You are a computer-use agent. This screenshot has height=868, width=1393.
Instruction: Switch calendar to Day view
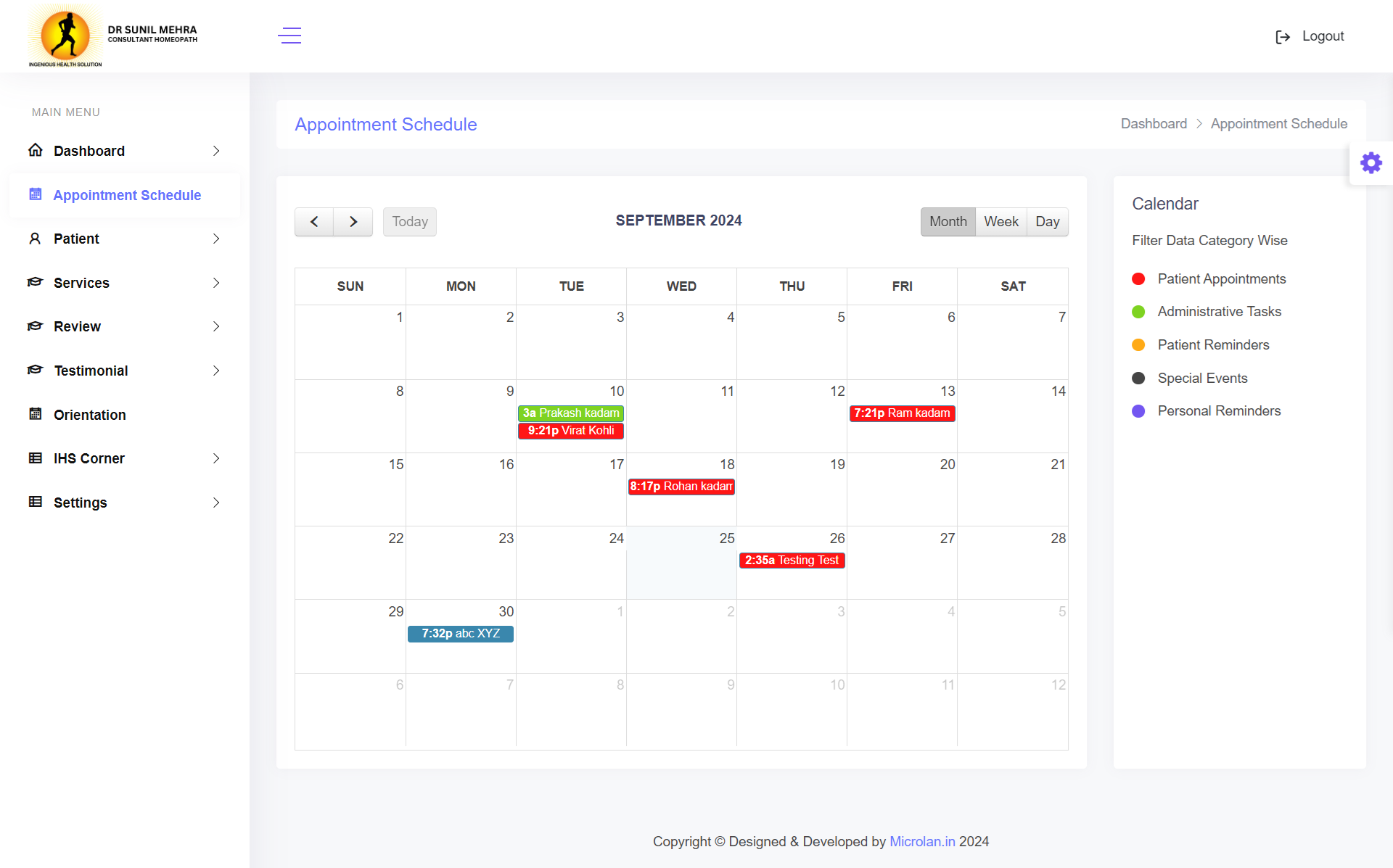[1047, 222]
